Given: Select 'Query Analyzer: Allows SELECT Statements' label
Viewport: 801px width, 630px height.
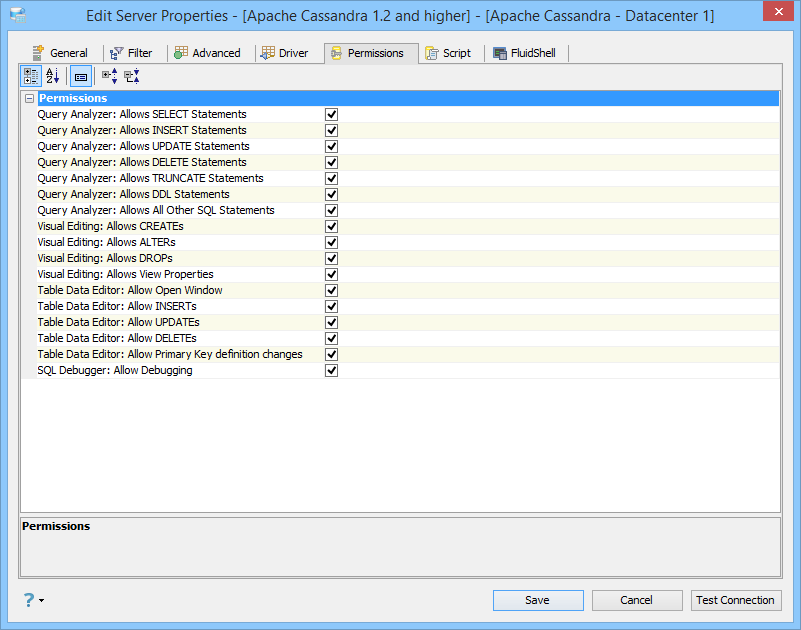Looking at the screenshot, I should point(142,114).
